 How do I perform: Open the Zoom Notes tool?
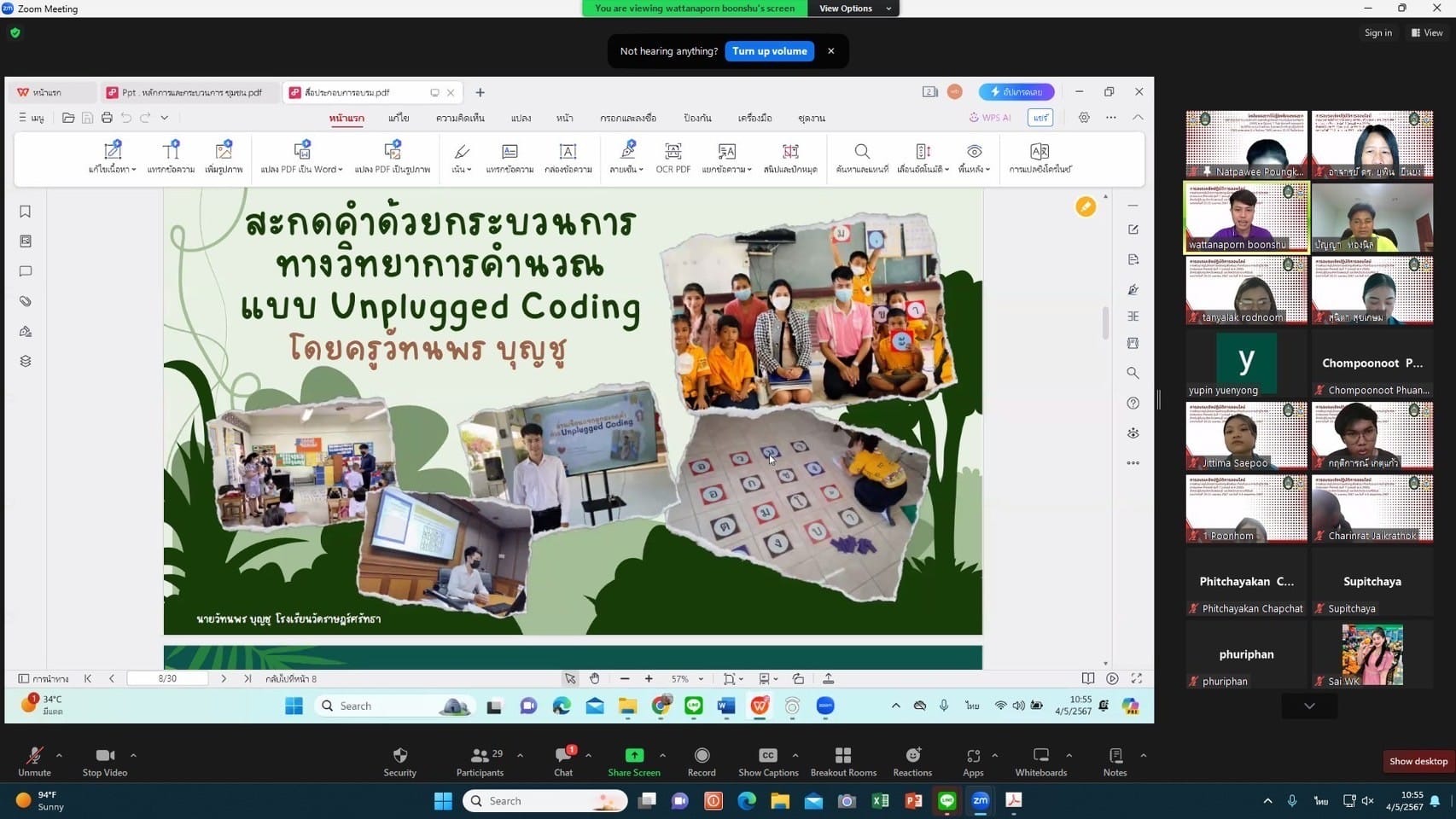1115,756
